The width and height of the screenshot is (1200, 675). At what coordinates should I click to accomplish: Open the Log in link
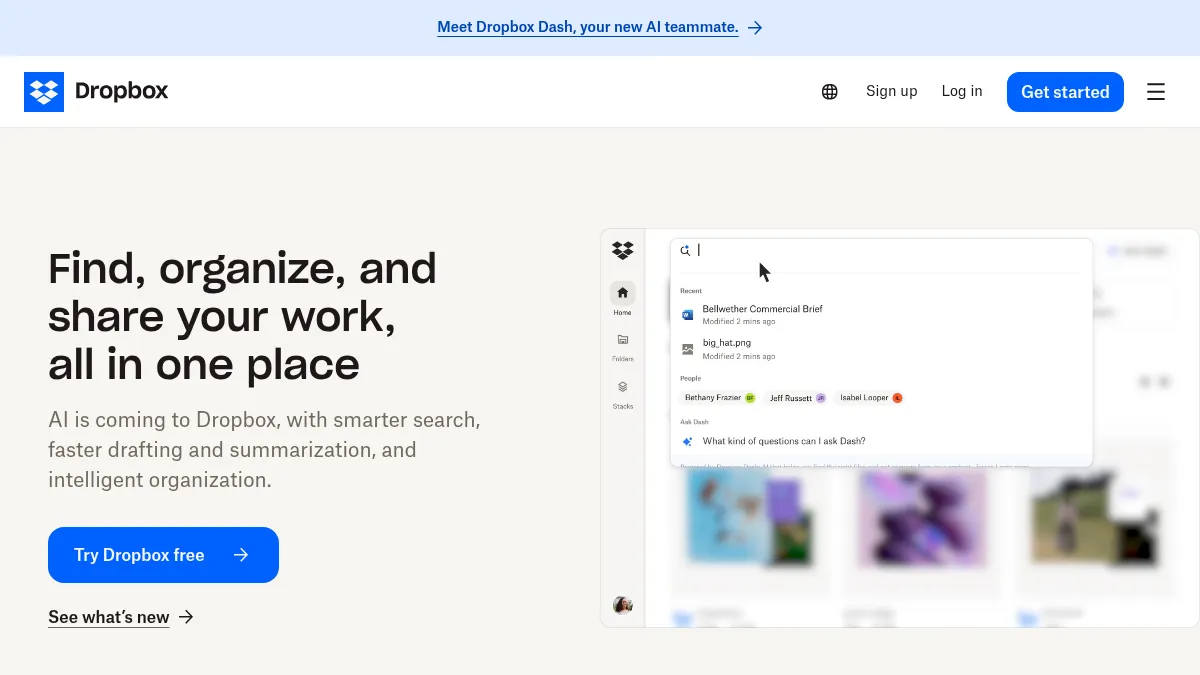point(961,91)
